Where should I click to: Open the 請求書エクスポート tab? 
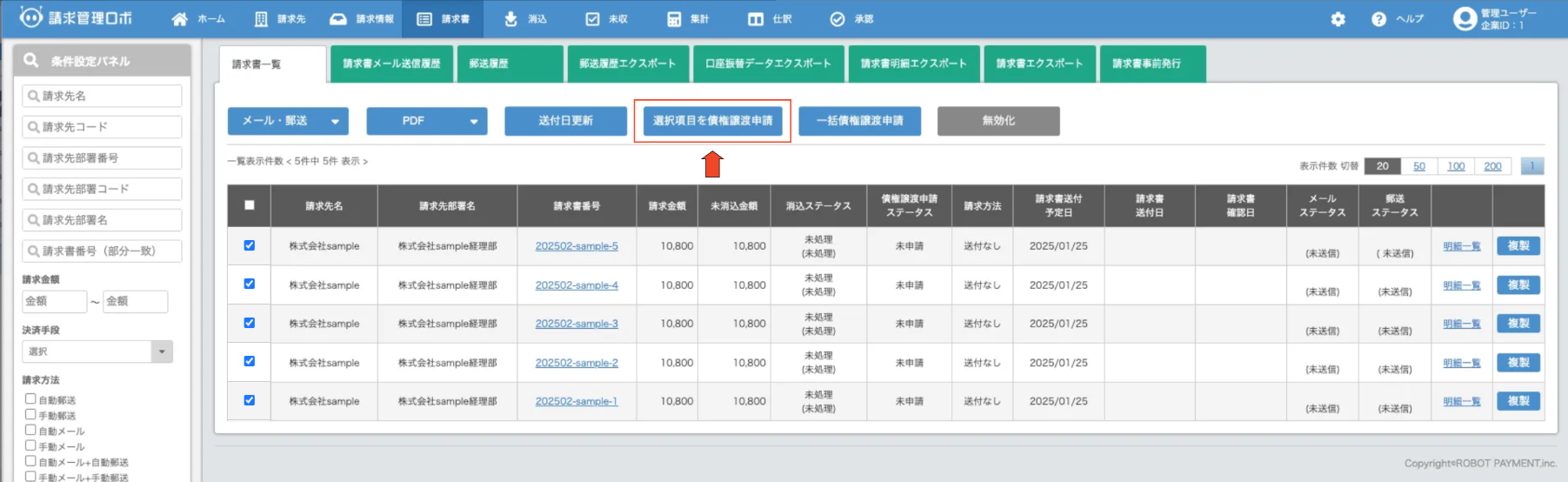[x=1039, y=64]
